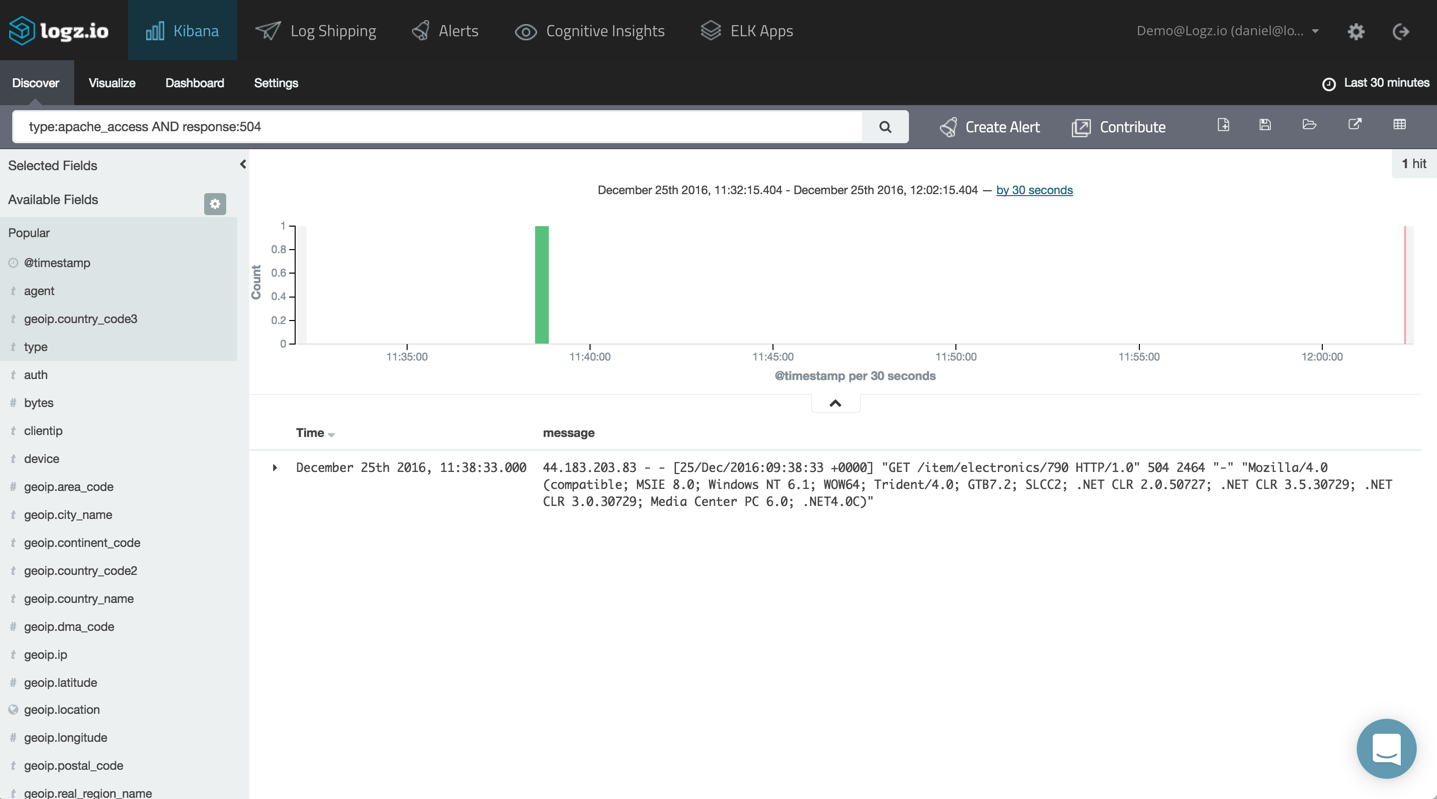Viewport: 1437px width, 799px height.
Task: Collapse the histogram with the caret
Action: click(x=835, y=403)
